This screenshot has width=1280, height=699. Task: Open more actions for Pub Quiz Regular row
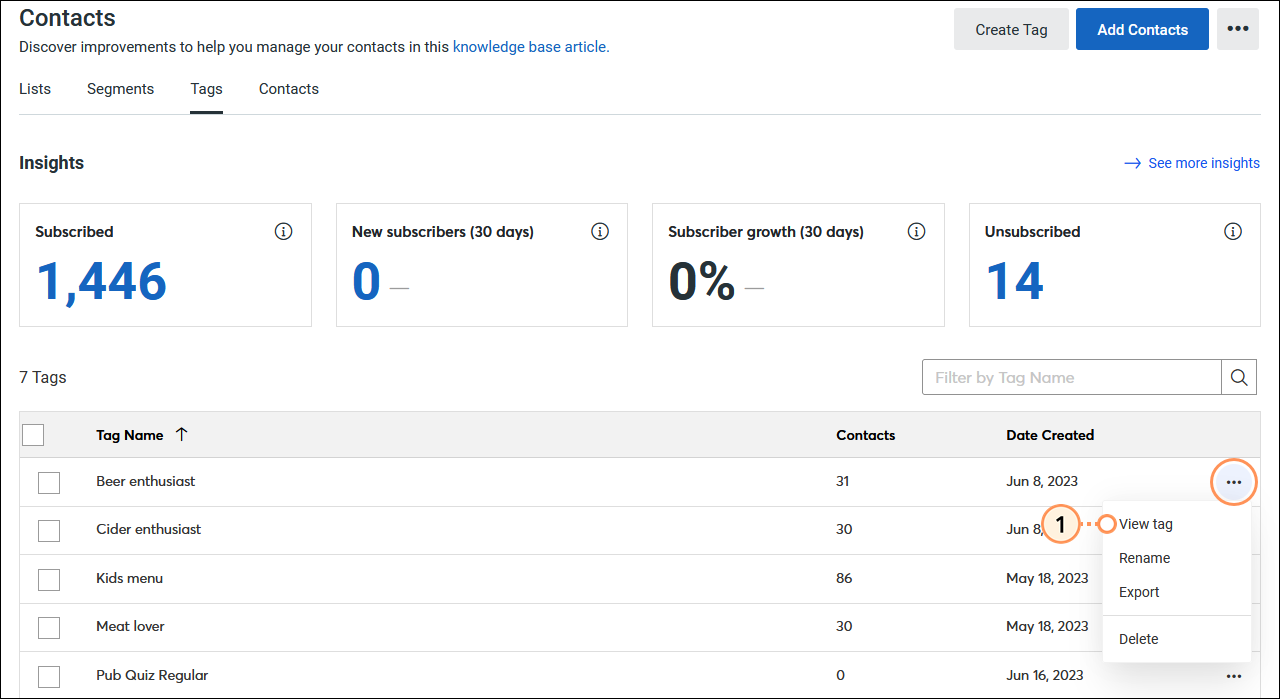[1234, 676]
